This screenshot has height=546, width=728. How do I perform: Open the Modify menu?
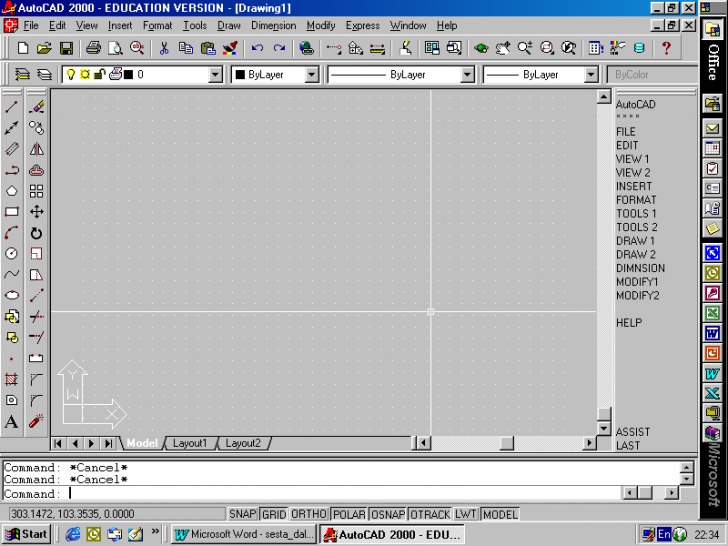pyautogui.click(x=320, y=26)
